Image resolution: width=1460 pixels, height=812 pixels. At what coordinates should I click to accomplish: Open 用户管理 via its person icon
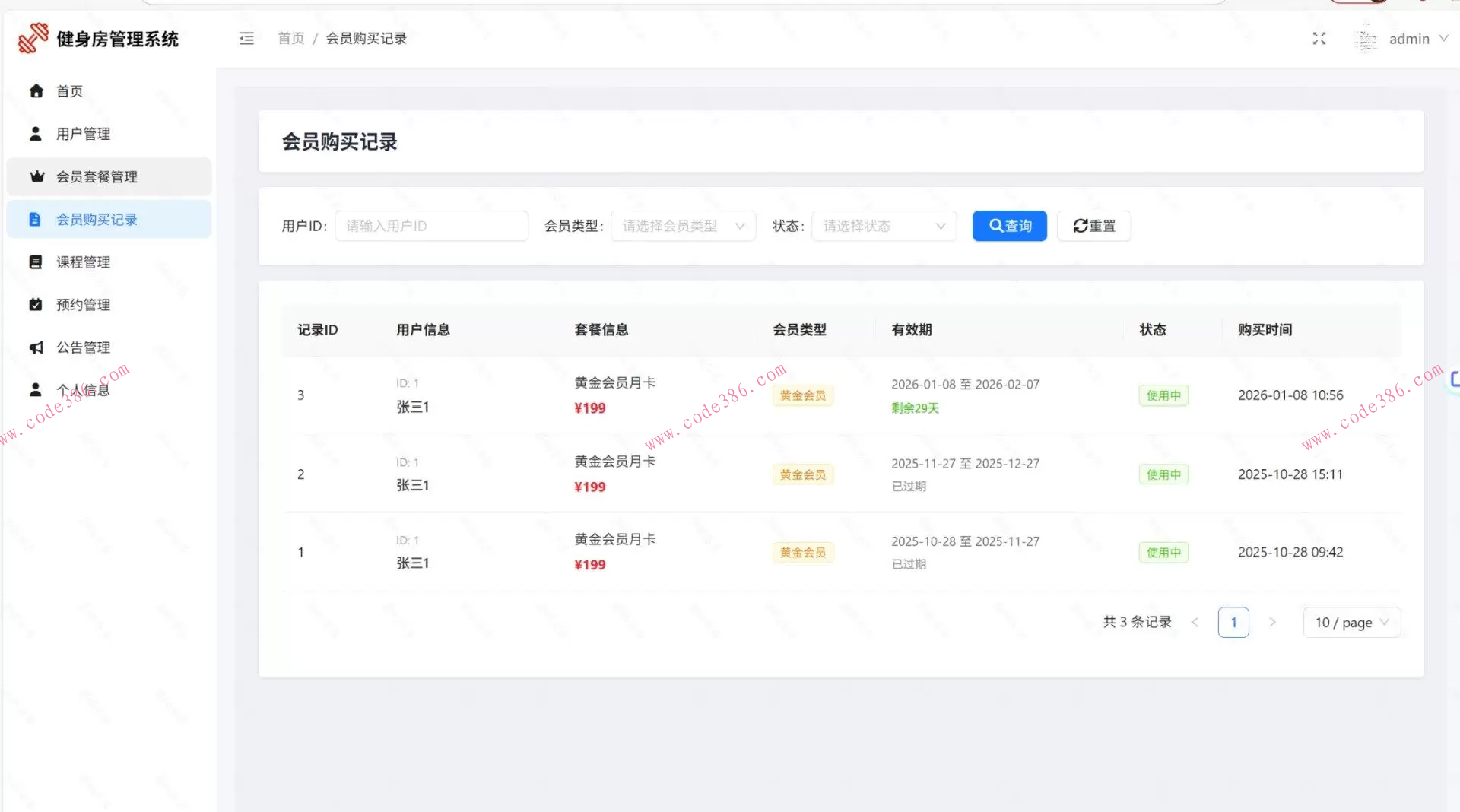pyautogui.click(x=36, y=133)
